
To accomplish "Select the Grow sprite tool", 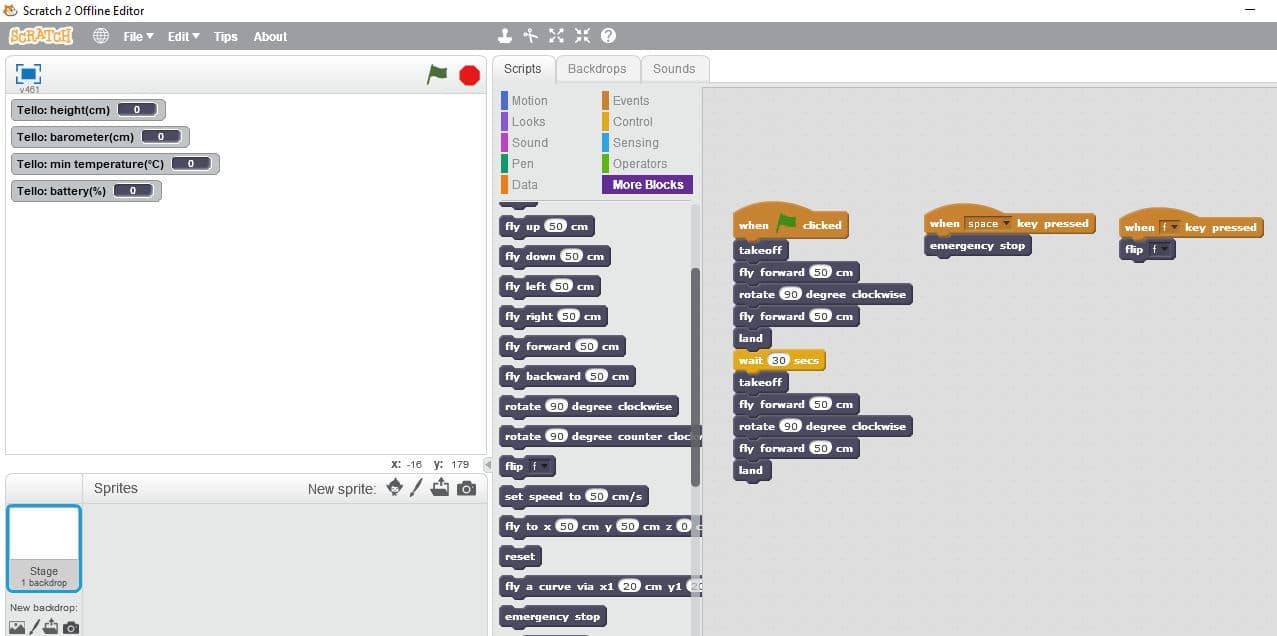I will click(x=557, y=36).
